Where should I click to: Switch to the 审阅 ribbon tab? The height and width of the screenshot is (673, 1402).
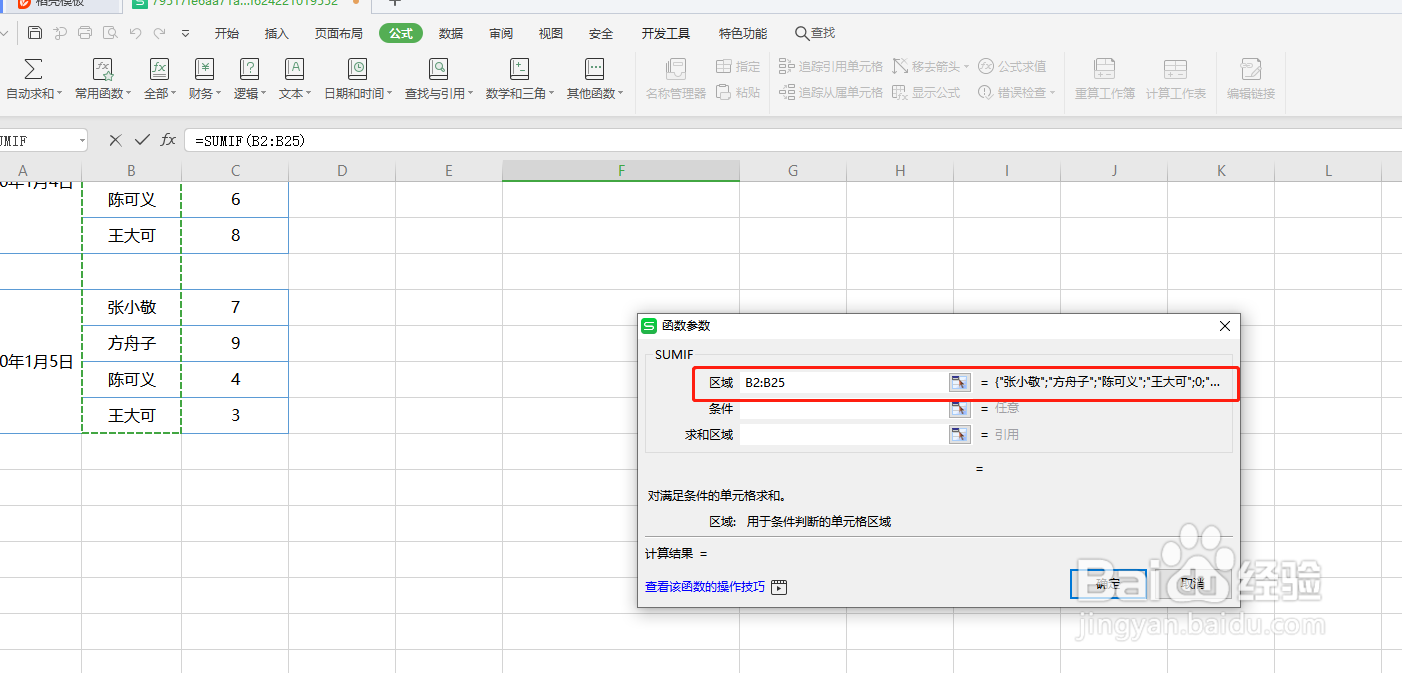pyautogui.click(x=501, y=33)
